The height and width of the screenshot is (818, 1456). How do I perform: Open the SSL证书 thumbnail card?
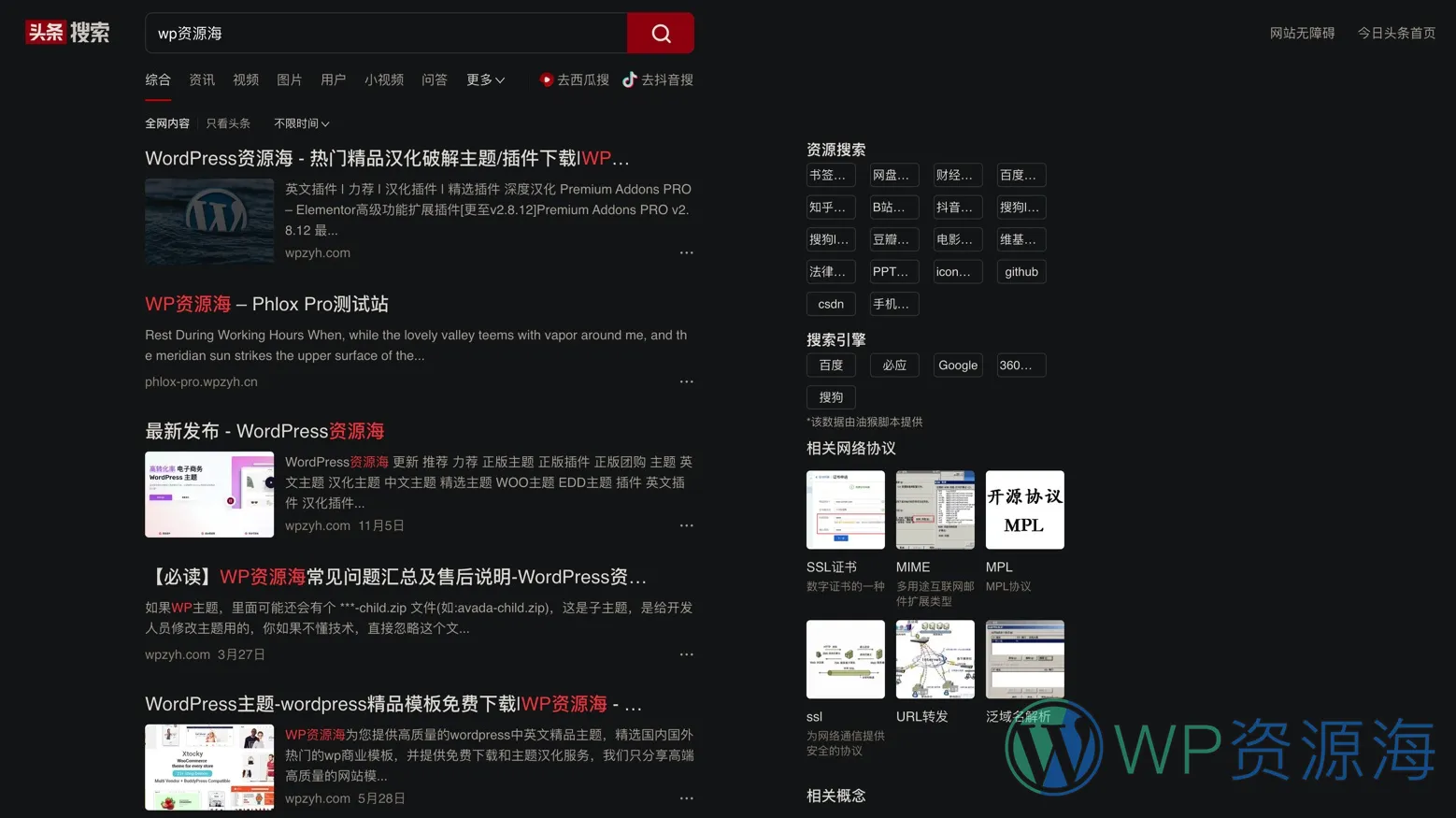[x=846, y=509]
